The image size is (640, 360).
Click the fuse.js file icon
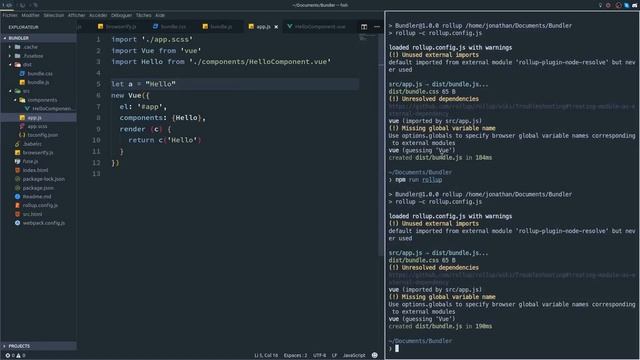(x=18, y=161)
